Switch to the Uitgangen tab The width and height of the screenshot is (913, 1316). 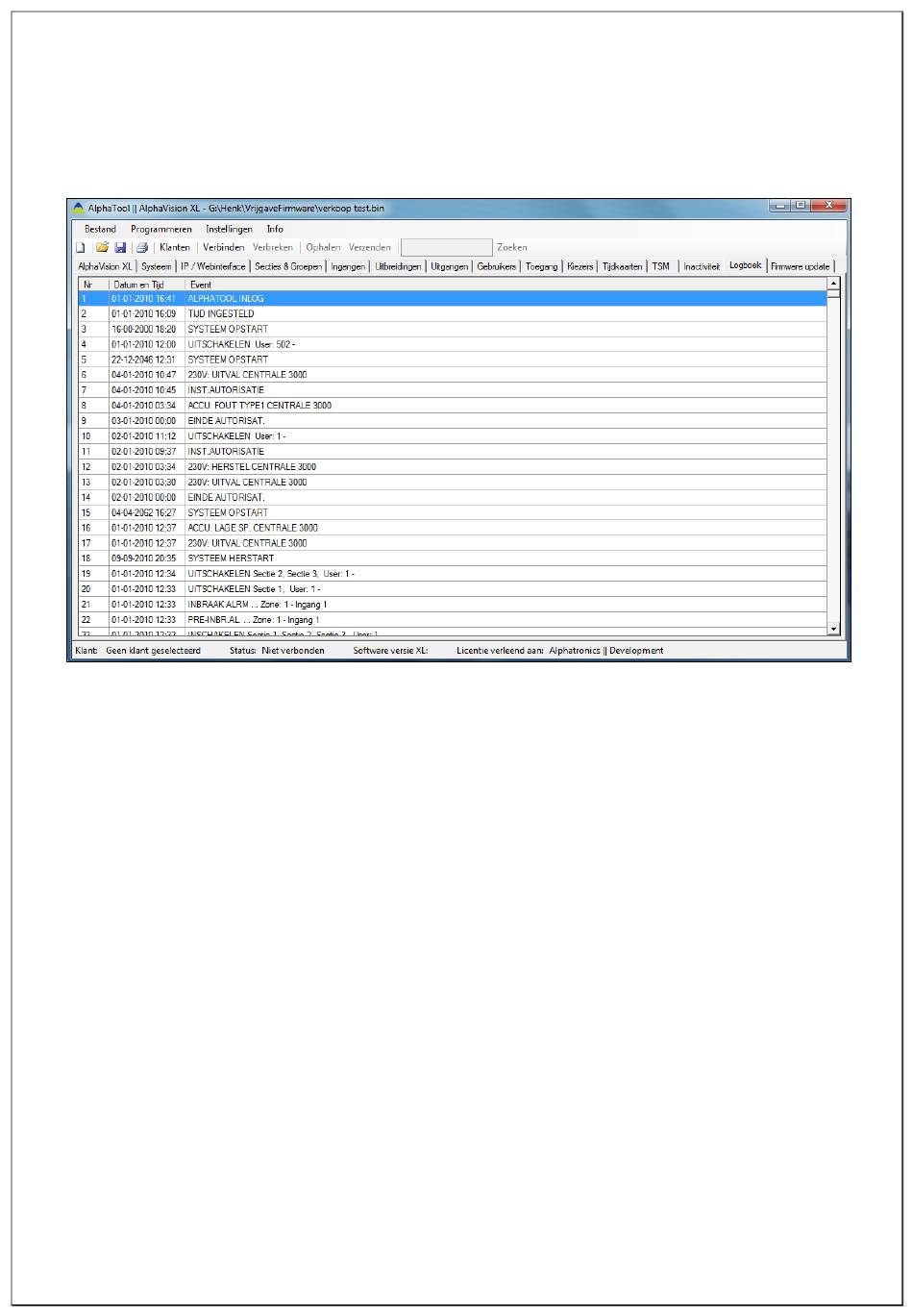coord(449,266)
